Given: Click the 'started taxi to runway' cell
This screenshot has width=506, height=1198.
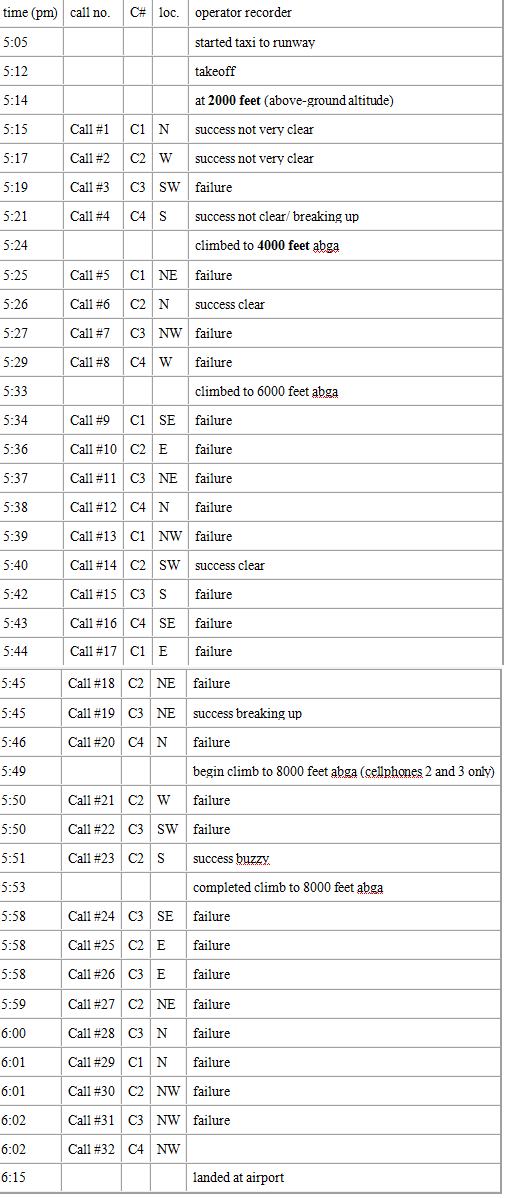Looking at the screenshot, I should pos(345,42).
